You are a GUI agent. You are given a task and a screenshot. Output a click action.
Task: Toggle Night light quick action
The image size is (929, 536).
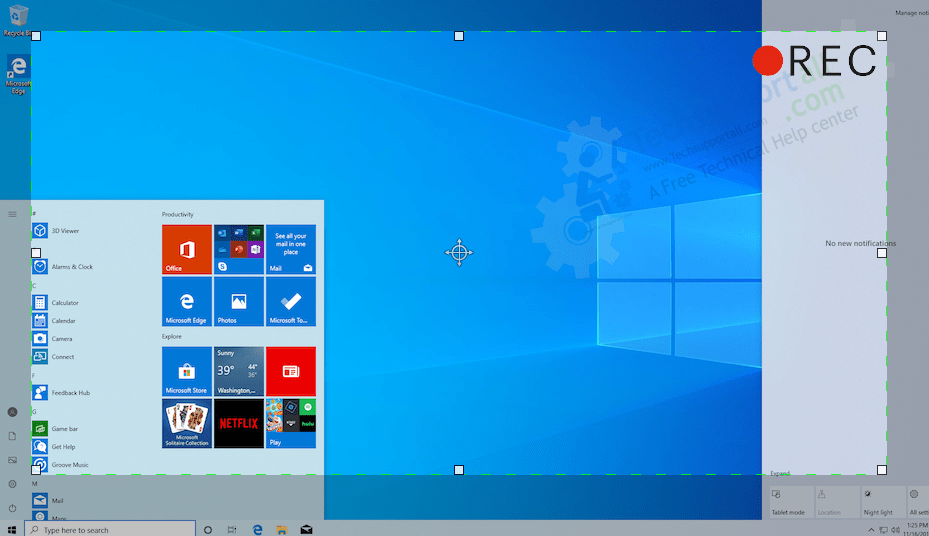tap(883, 502)
